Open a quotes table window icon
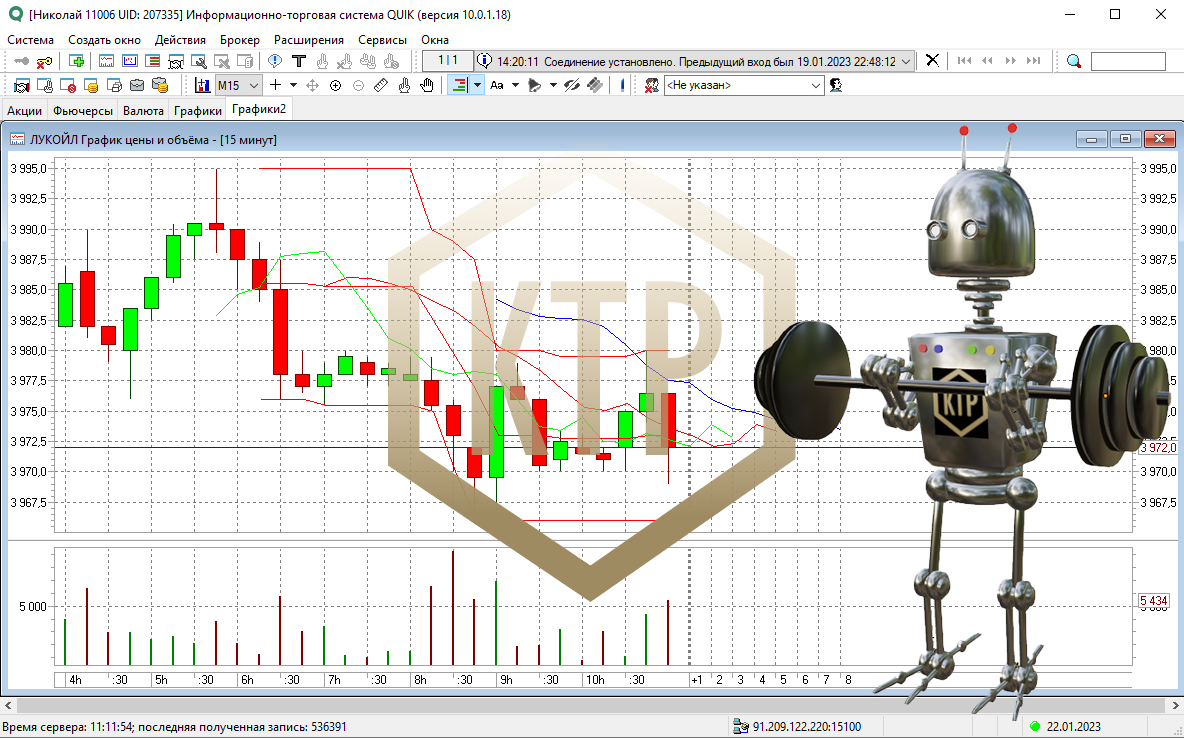 point(106,61)
